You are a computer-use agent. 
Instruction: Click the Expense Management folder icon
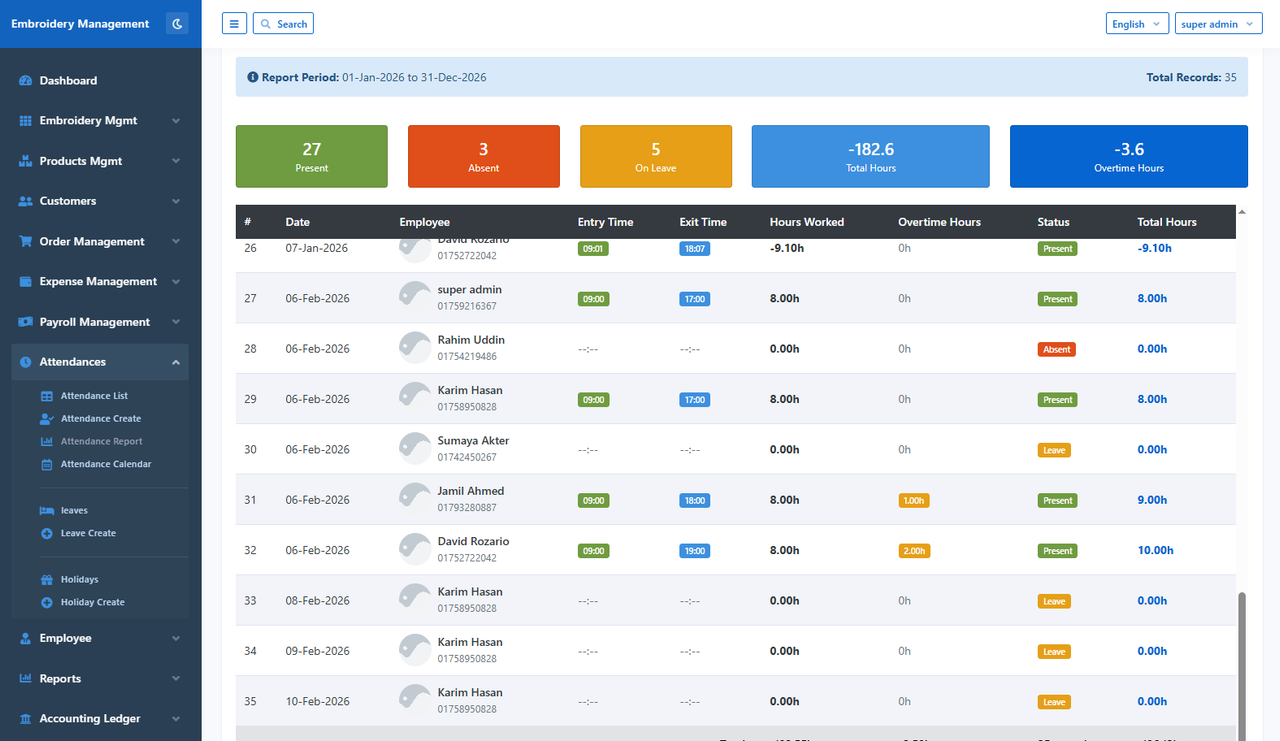click(26, 282)
